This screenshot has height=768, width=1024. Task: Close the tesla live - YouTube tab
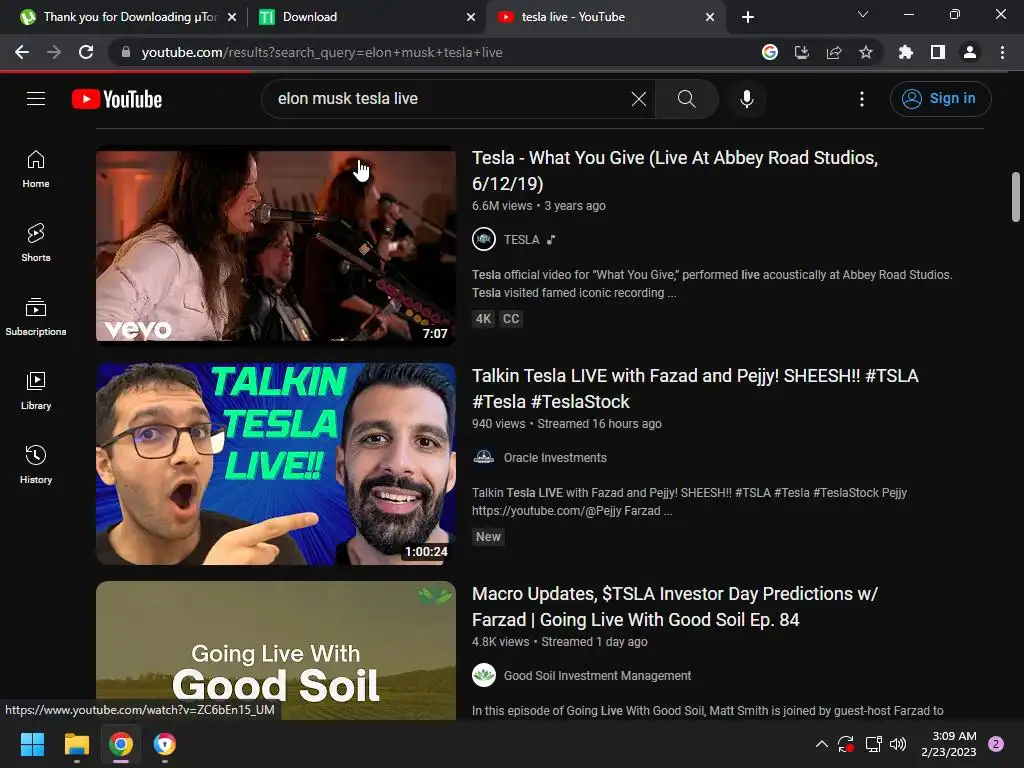pos(710,17)
